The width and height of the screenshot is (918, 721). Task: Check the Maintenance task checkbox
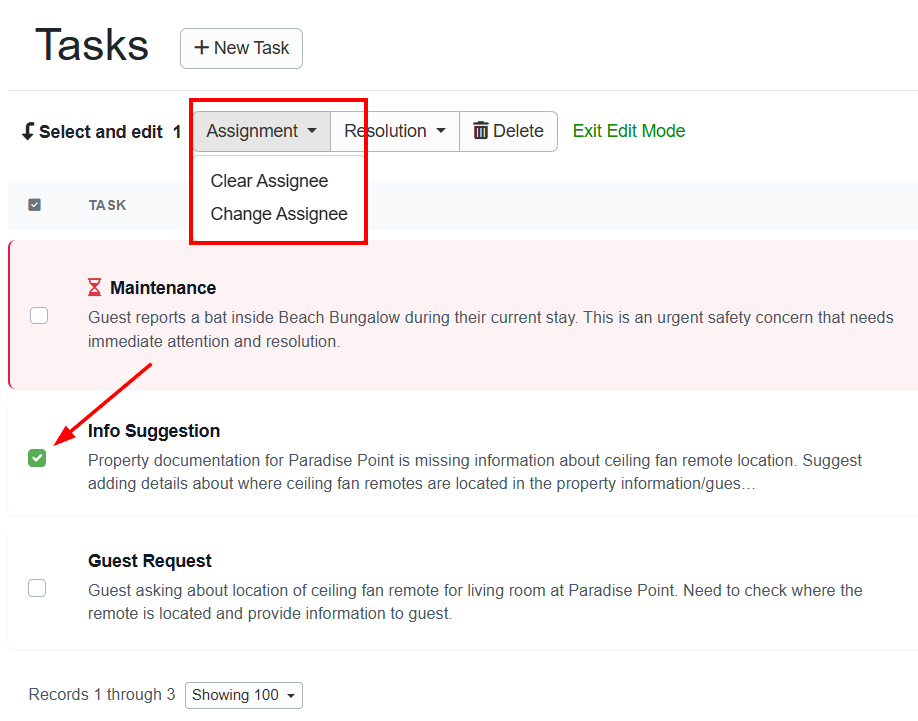tap(37, 315)
